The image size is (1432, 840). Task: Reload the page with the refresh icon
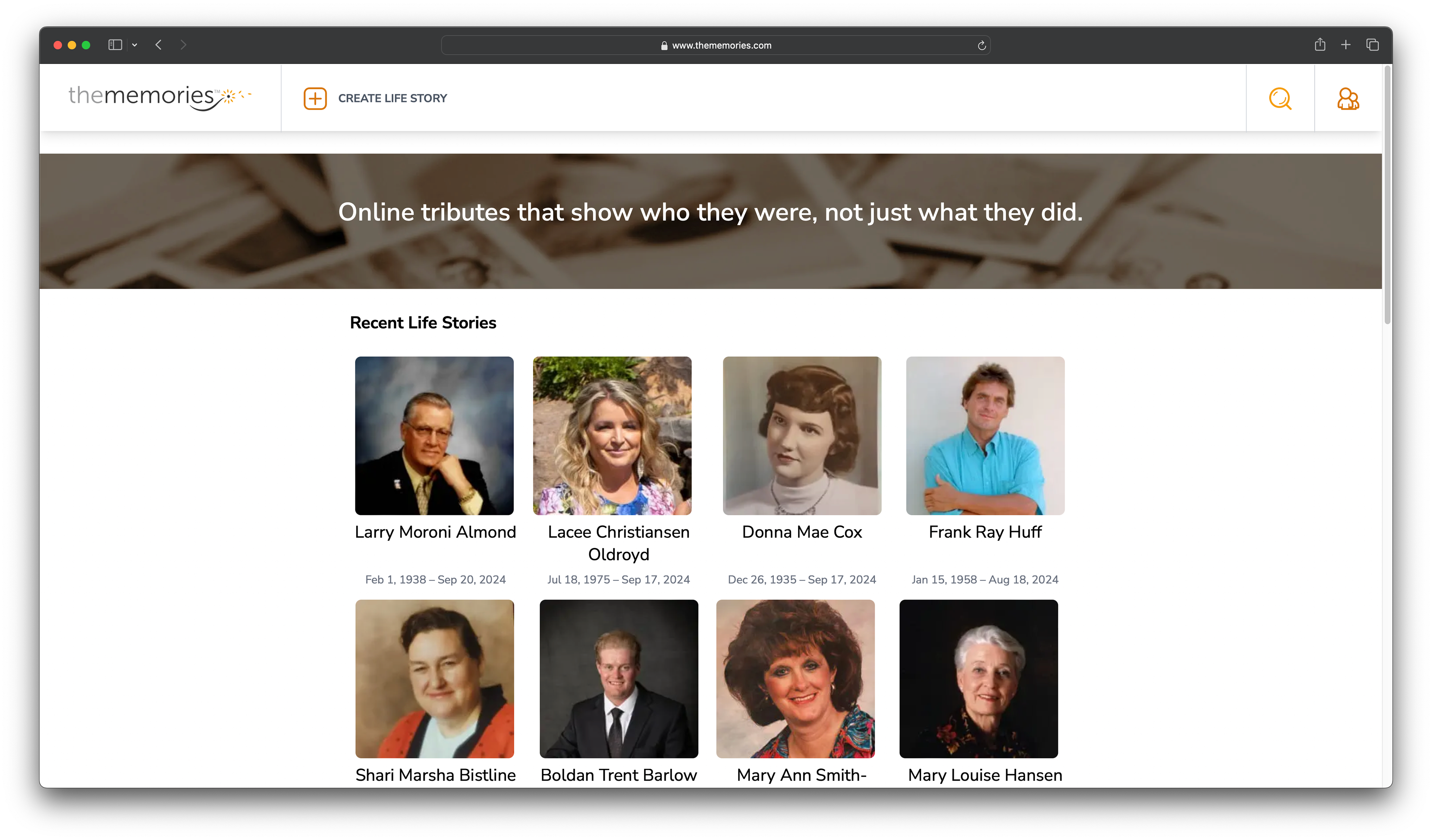[x=982, y=45]
